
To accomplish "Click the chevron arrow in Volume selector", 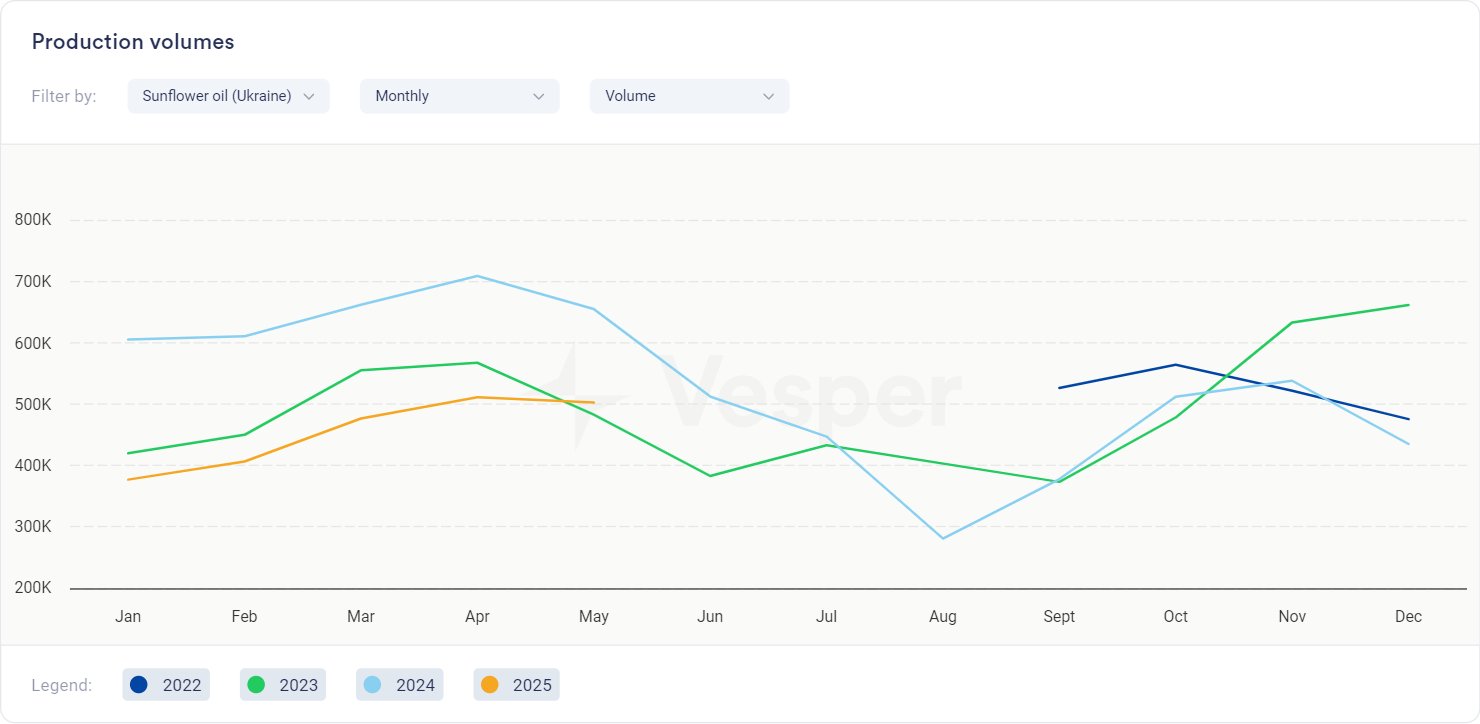I will tap(769, 96).
